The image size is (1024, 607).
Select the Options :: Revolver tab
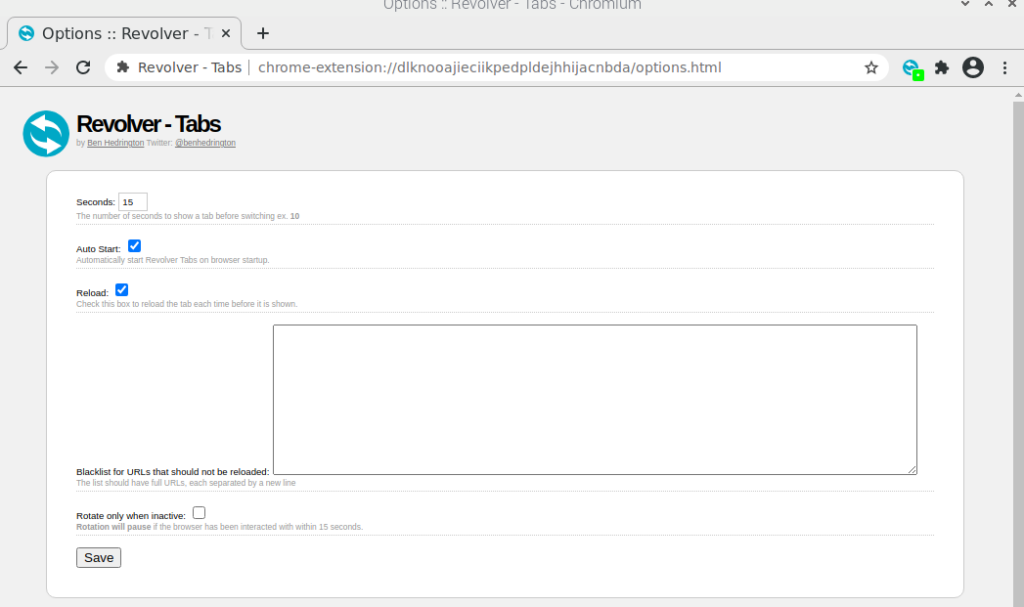point(115,32)
